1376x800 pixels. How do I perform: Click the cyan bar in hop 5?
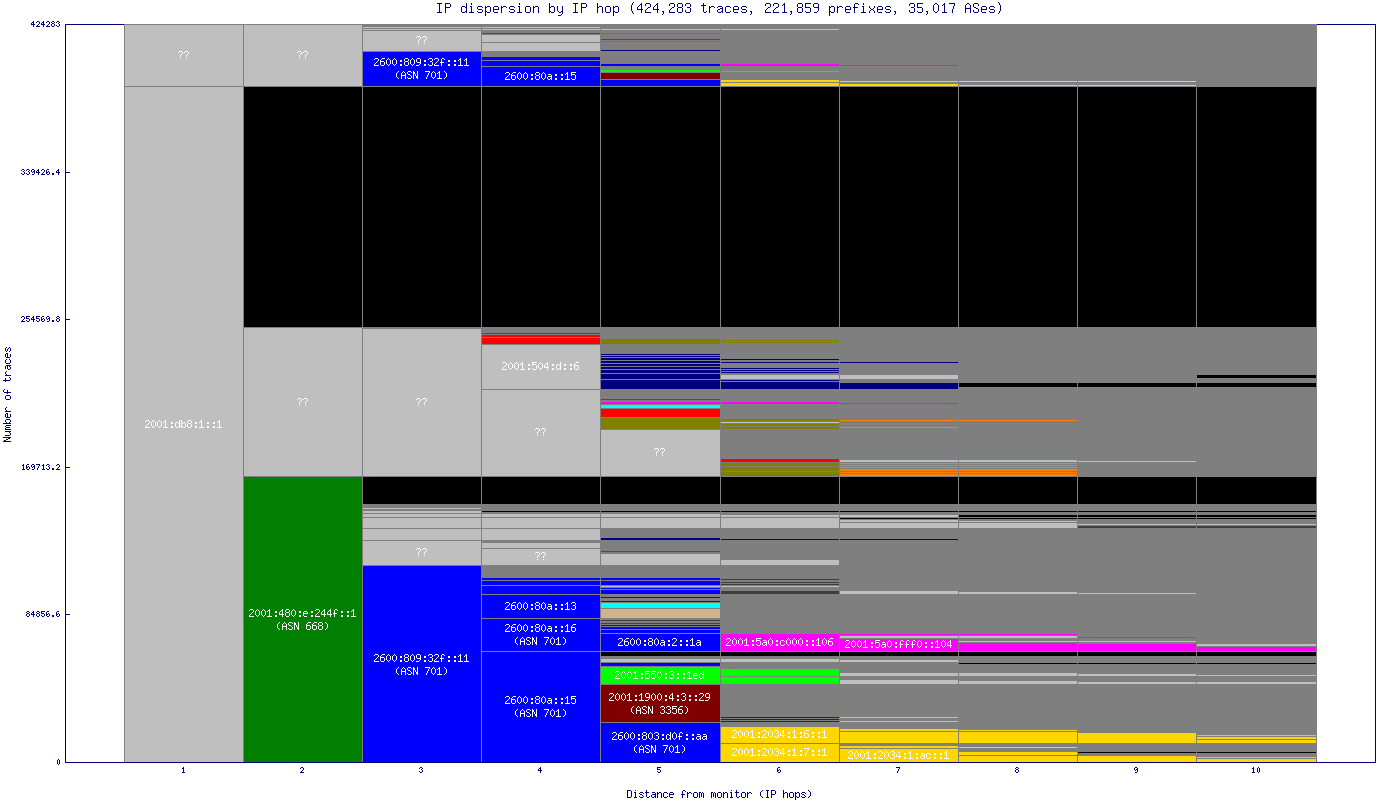[x=660, y=606]
